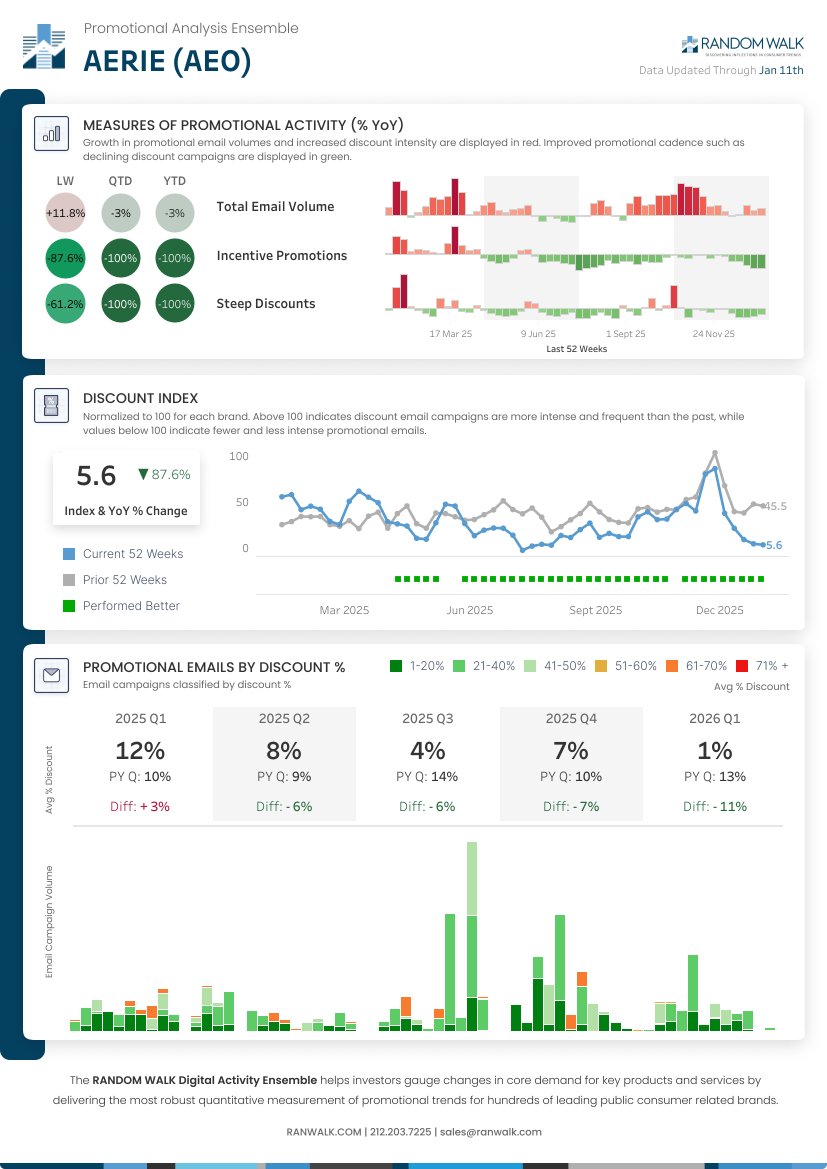This screenshot has height=1169, width=827.
Task: Click the YTD -100% Steep Discounts bubble
Action: 175,304
